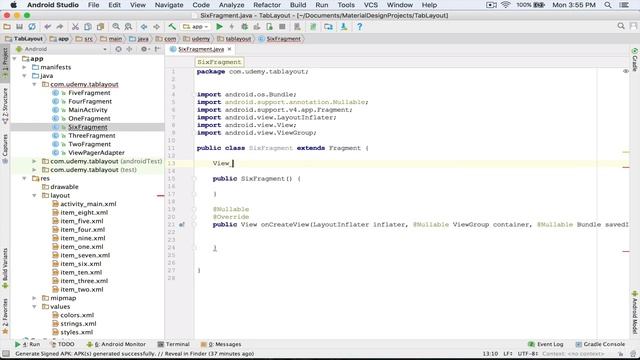Start debugging with the bug icon

(244, 27)
